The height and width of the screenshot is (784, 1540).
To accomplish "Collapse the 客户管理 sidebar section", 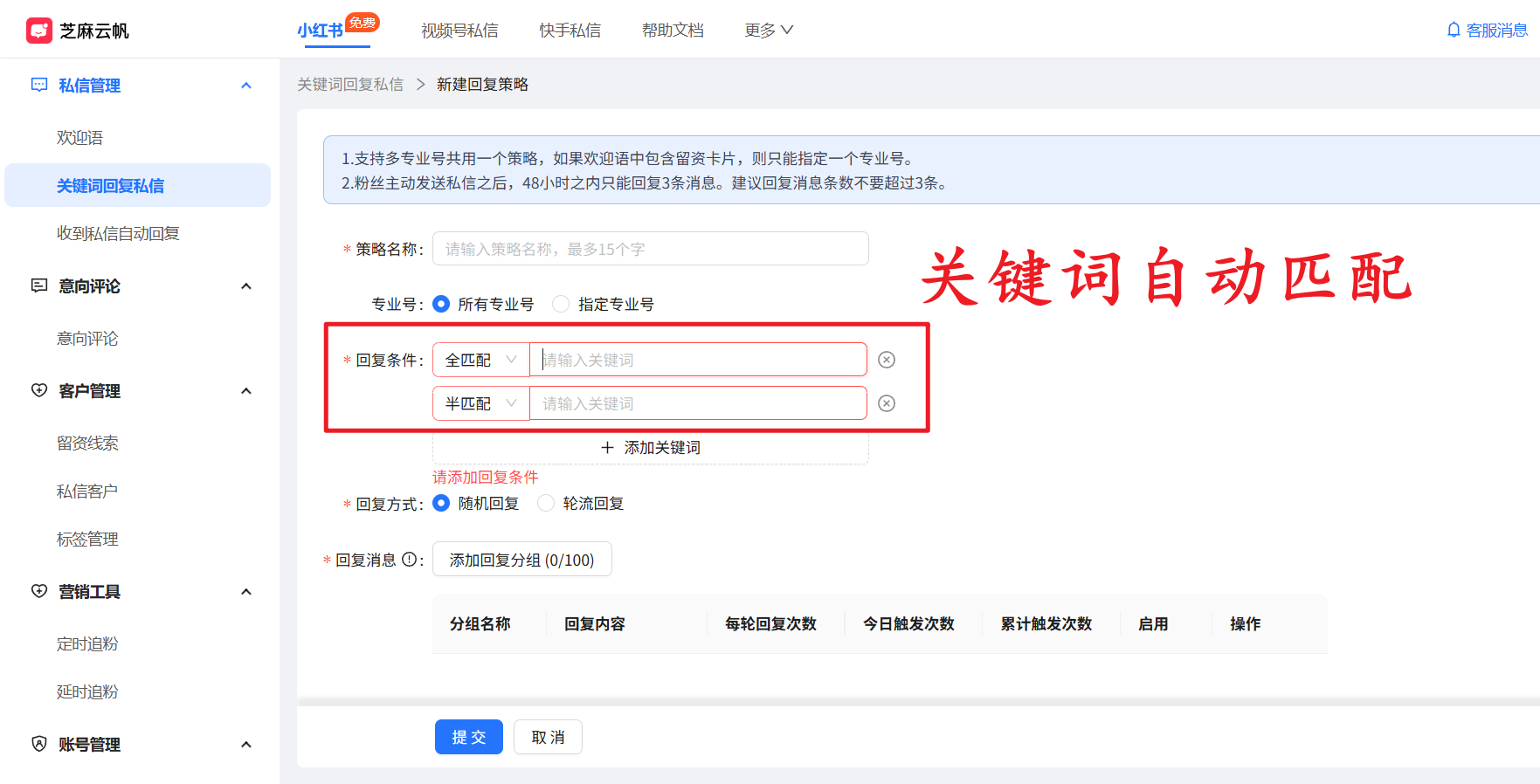I will pyautogui.click(x=245, y=391).
